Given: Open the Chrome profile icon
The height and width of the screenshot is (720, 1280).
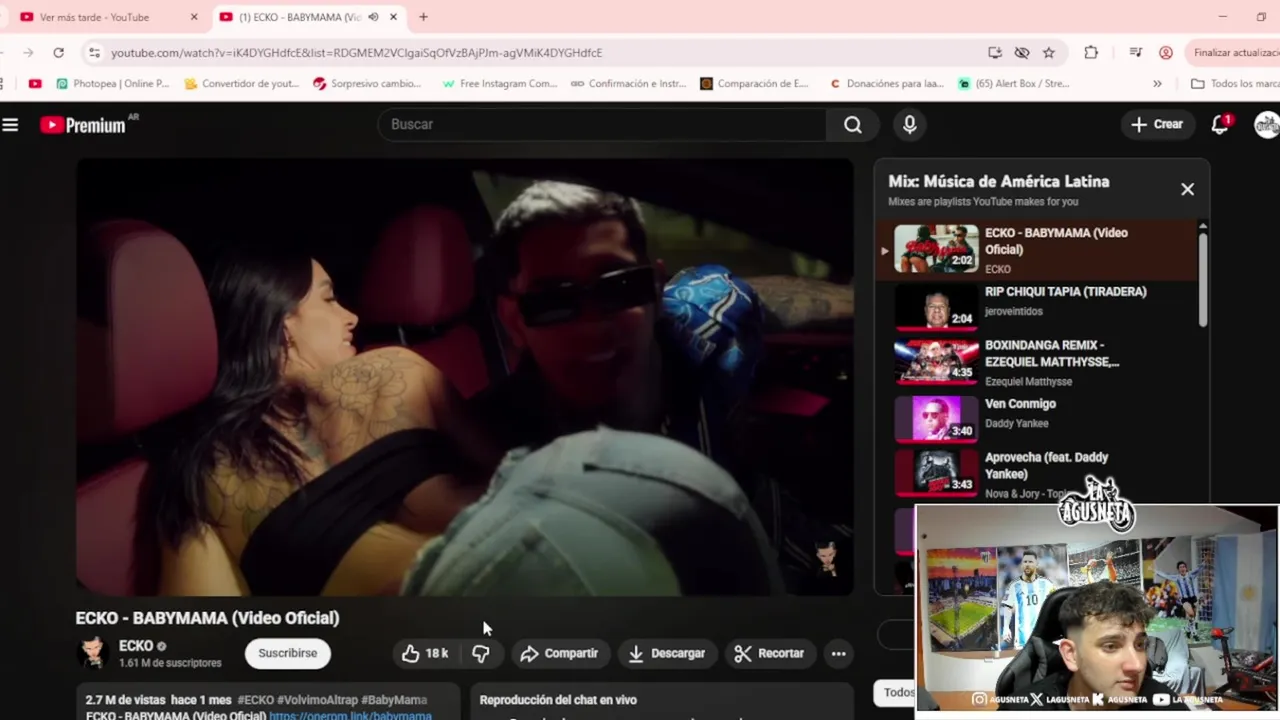Looking at the screenshot, I should pyautogui.click(x=1166, y=53).
